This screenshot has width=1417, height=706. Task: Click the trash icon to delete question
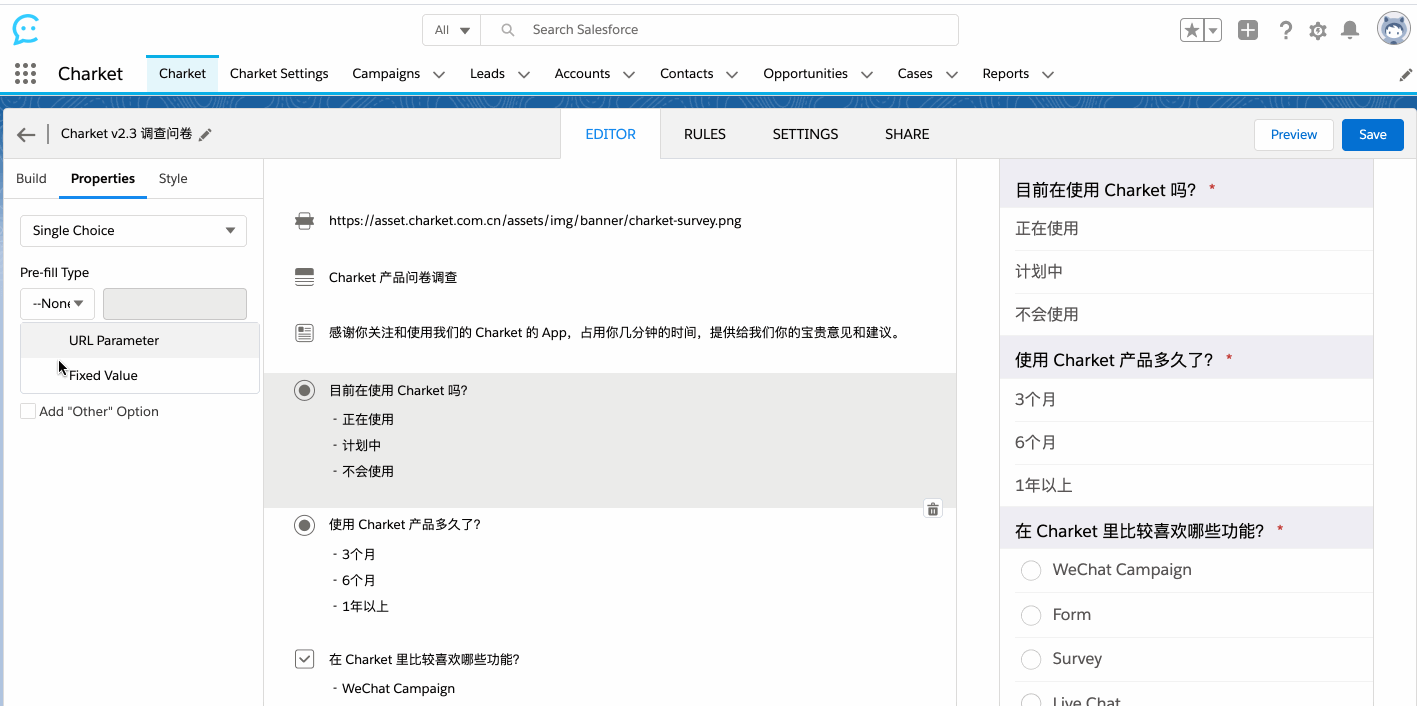point(933,509)
